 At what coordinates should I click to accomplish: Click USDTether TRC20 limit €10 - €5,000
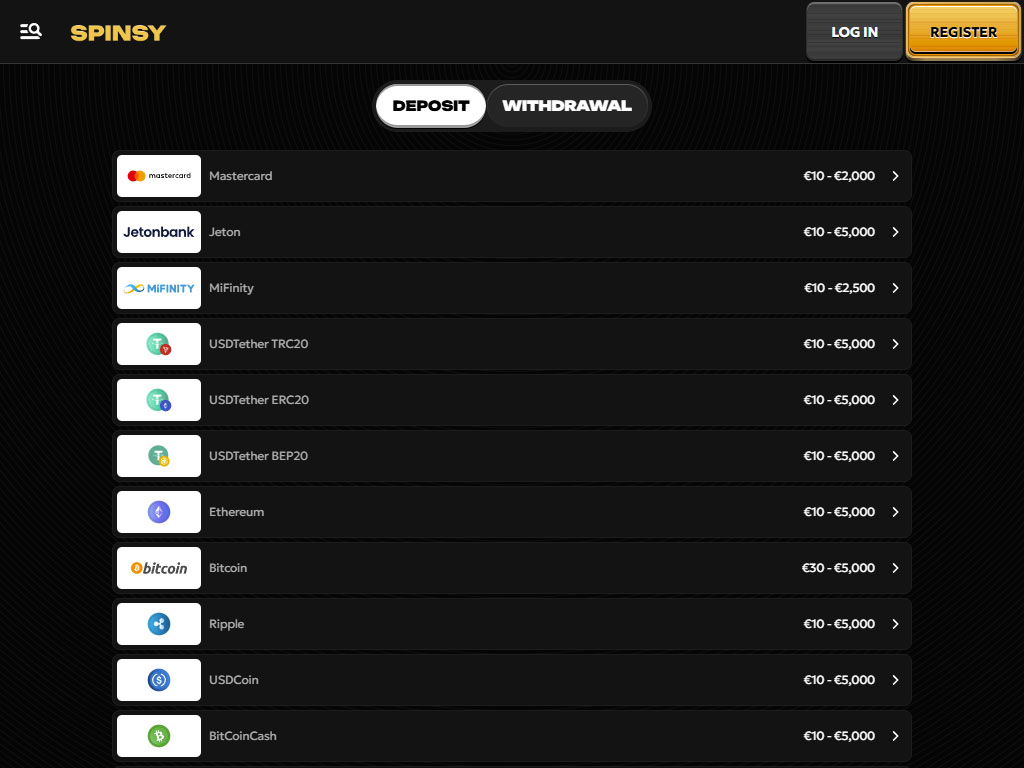click(x=839, y=344)
